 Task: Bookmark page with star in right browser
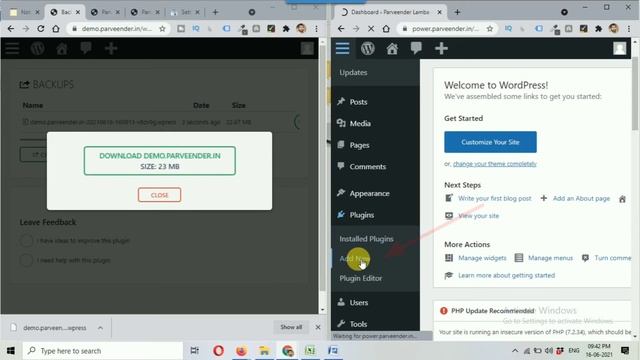coord(490,29)
